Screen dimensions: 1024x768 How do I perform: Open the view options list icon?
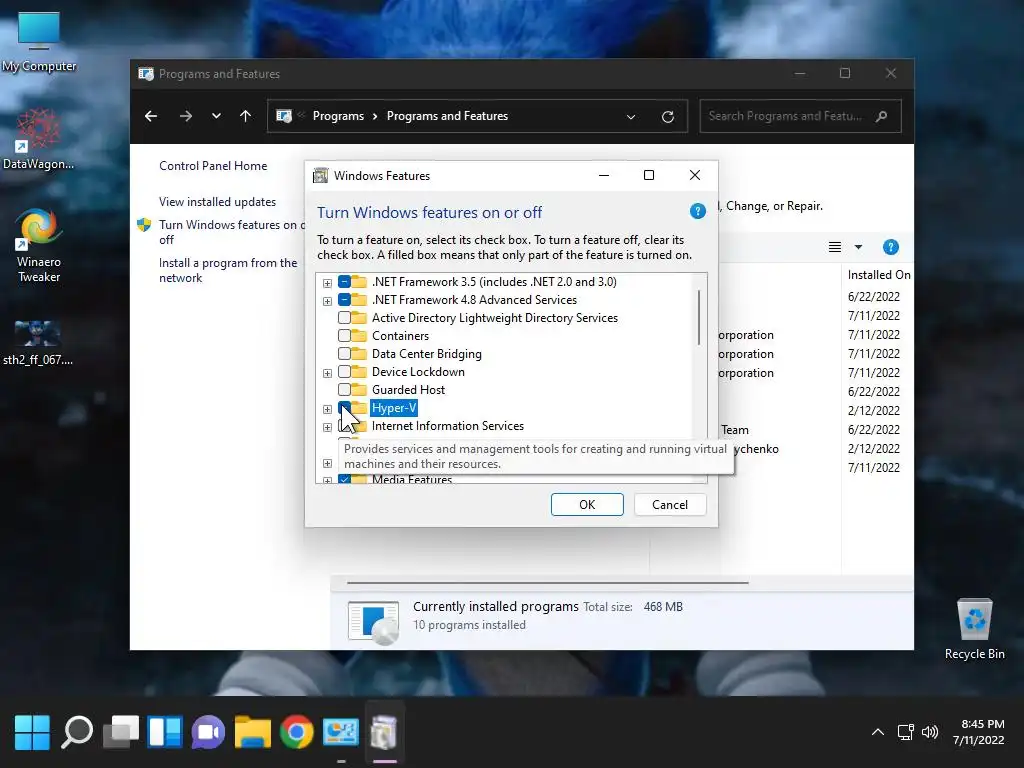click(835, 247)
